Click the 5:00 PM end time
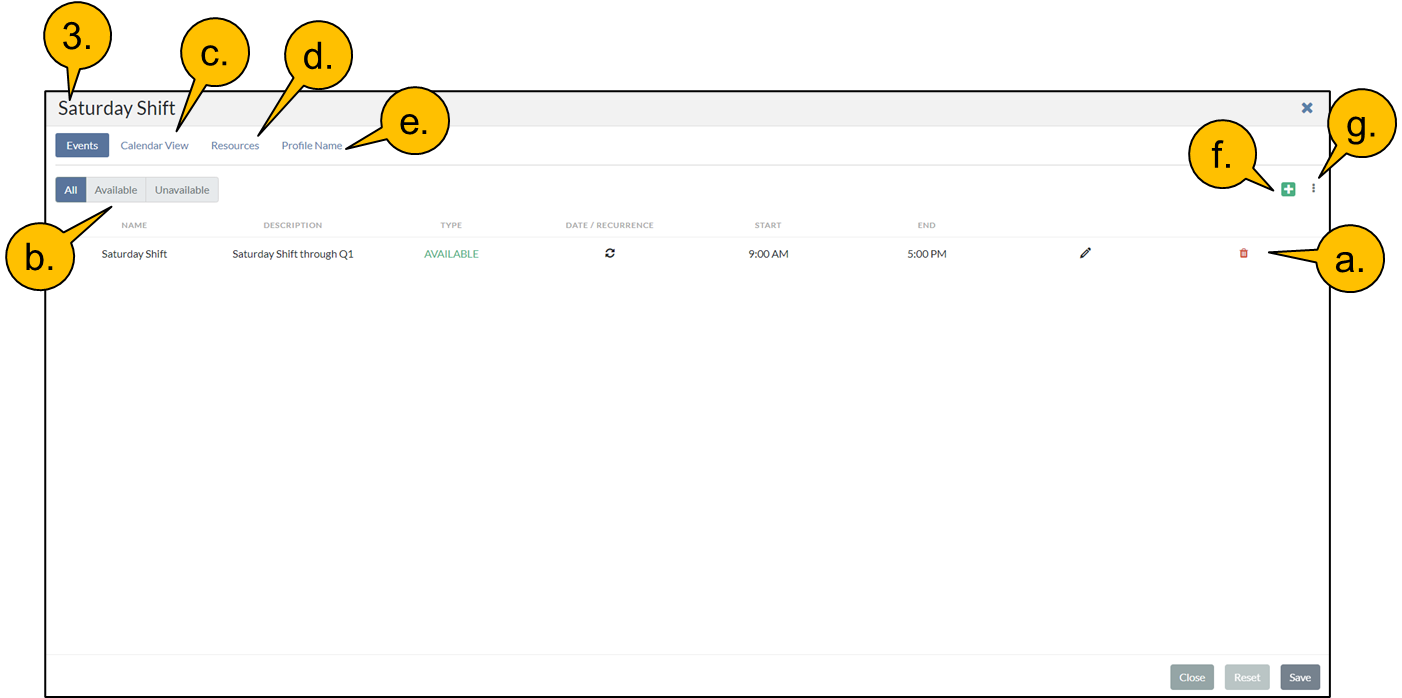 (x=927, y=254)
